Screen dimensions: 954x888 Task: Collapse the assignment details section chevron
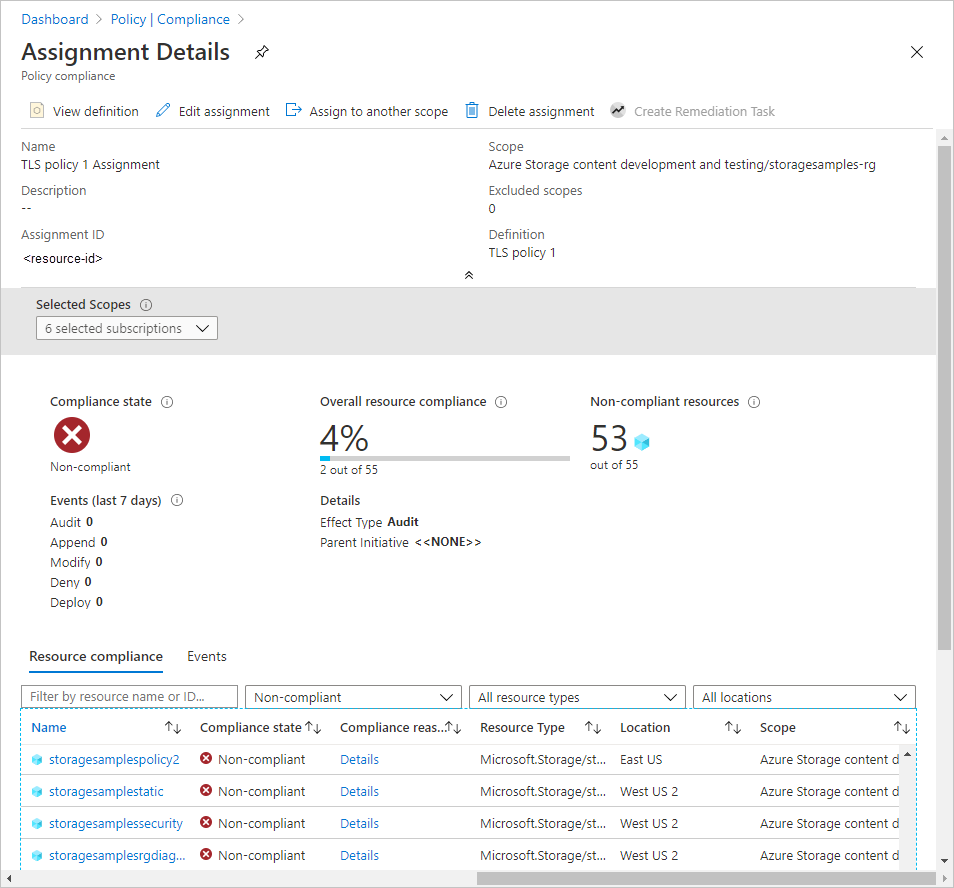(x=468, y=275)
